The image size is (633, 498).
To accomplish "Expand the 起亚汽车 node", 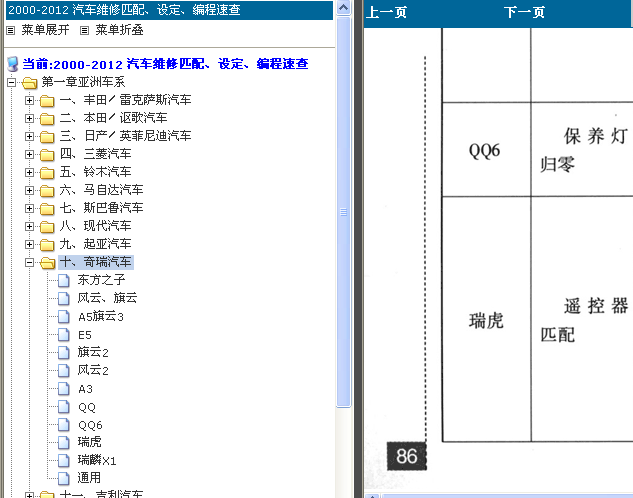I will 29,244.
